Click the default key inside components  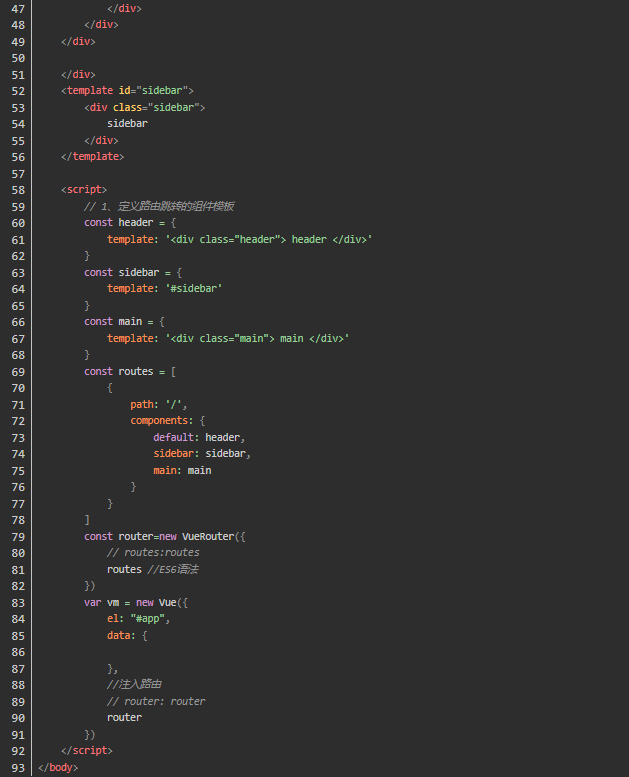point(175,437)
